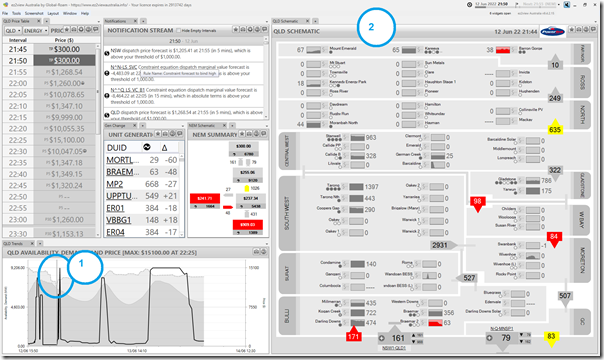
Task: Click the favourite star icon in QLD Schematic header
Action: pyautogui.click(x=572, y=29)
